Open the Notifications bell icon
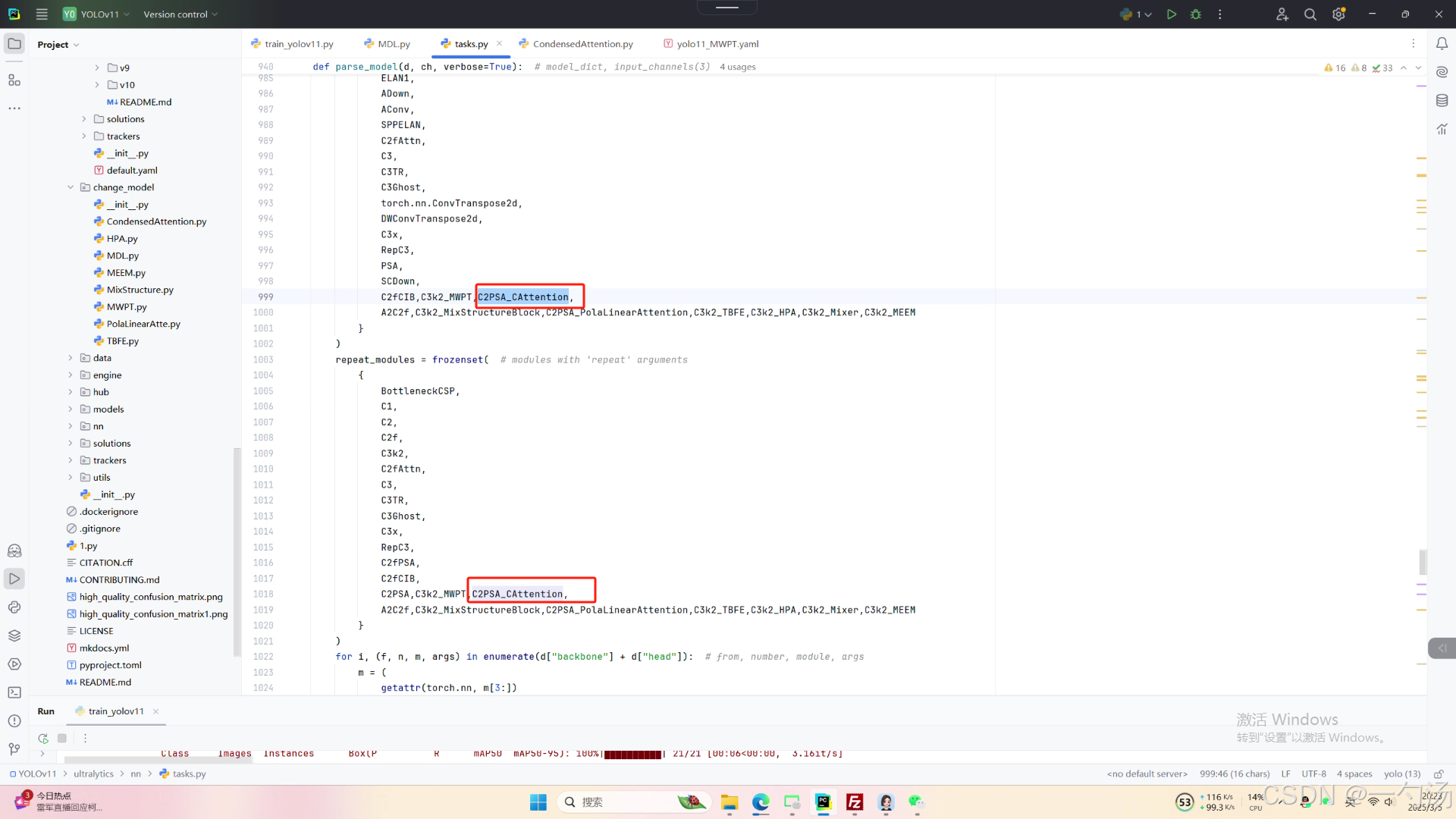The width and height of the screenshot is (1456, 819). click(1442, 44)
